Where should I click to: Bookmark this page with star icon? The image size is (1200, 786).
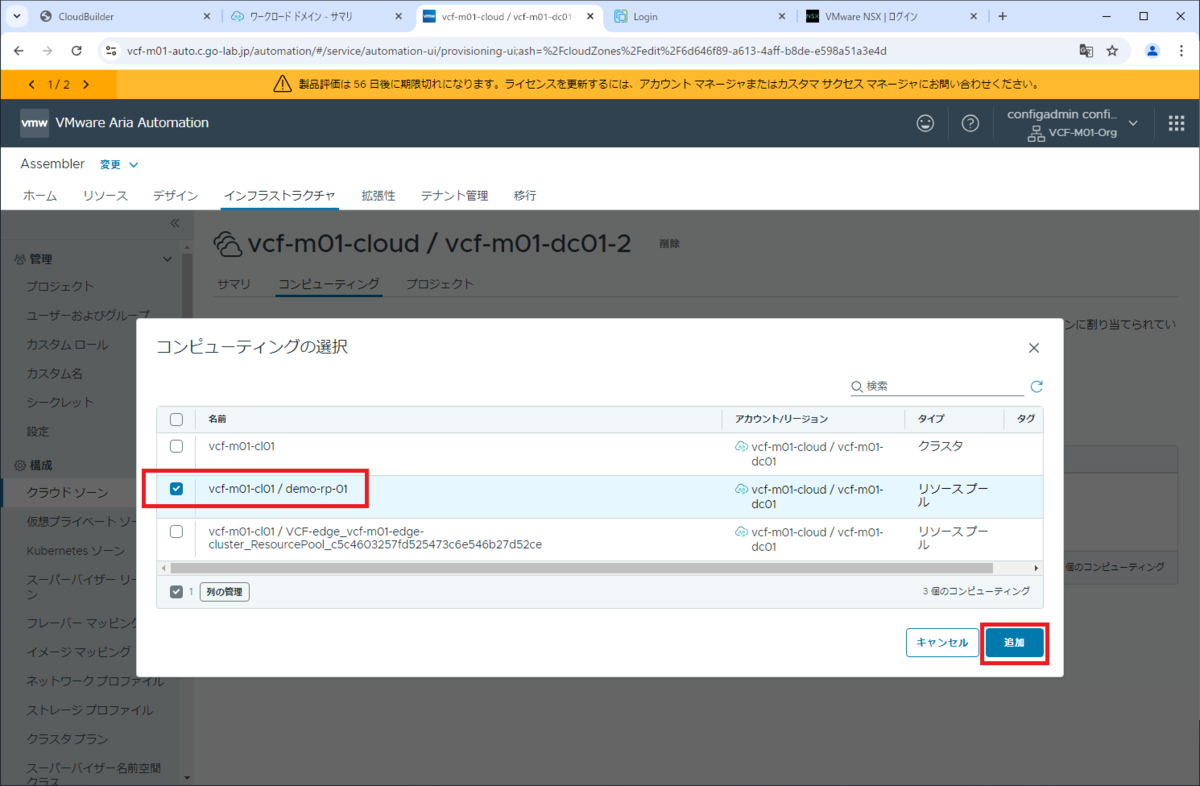(x=1112, y=51)
